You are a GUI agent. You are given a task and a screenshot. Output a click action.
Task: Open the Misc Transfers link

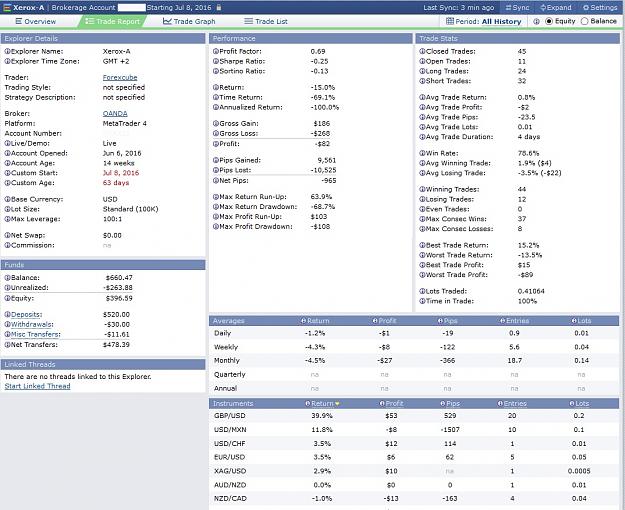35,335
